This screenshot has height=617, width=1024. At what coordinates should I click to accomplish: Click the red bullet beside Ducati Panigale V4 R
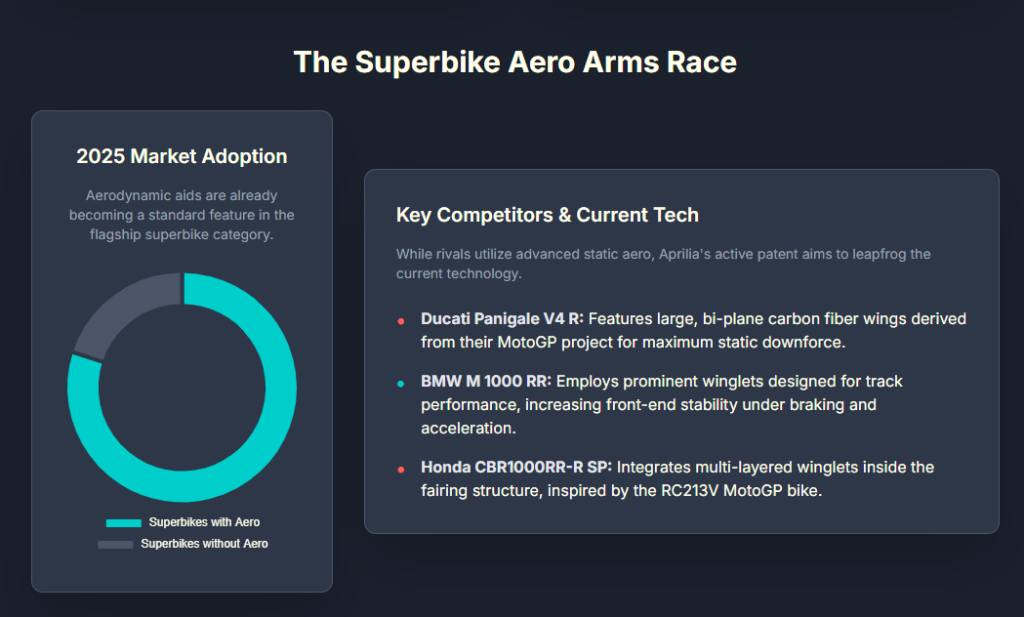pos(401,321)
